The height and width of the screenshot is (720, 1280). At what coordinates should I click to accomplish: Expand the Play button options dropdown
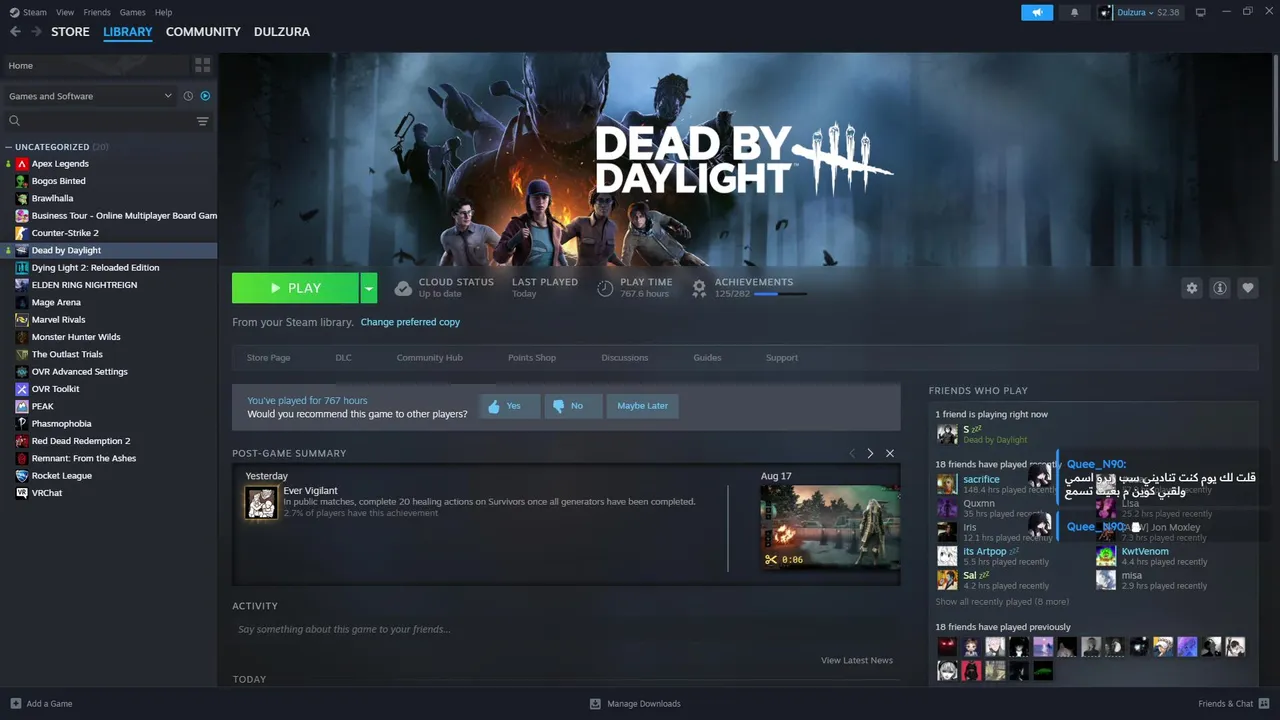[369, 288]
